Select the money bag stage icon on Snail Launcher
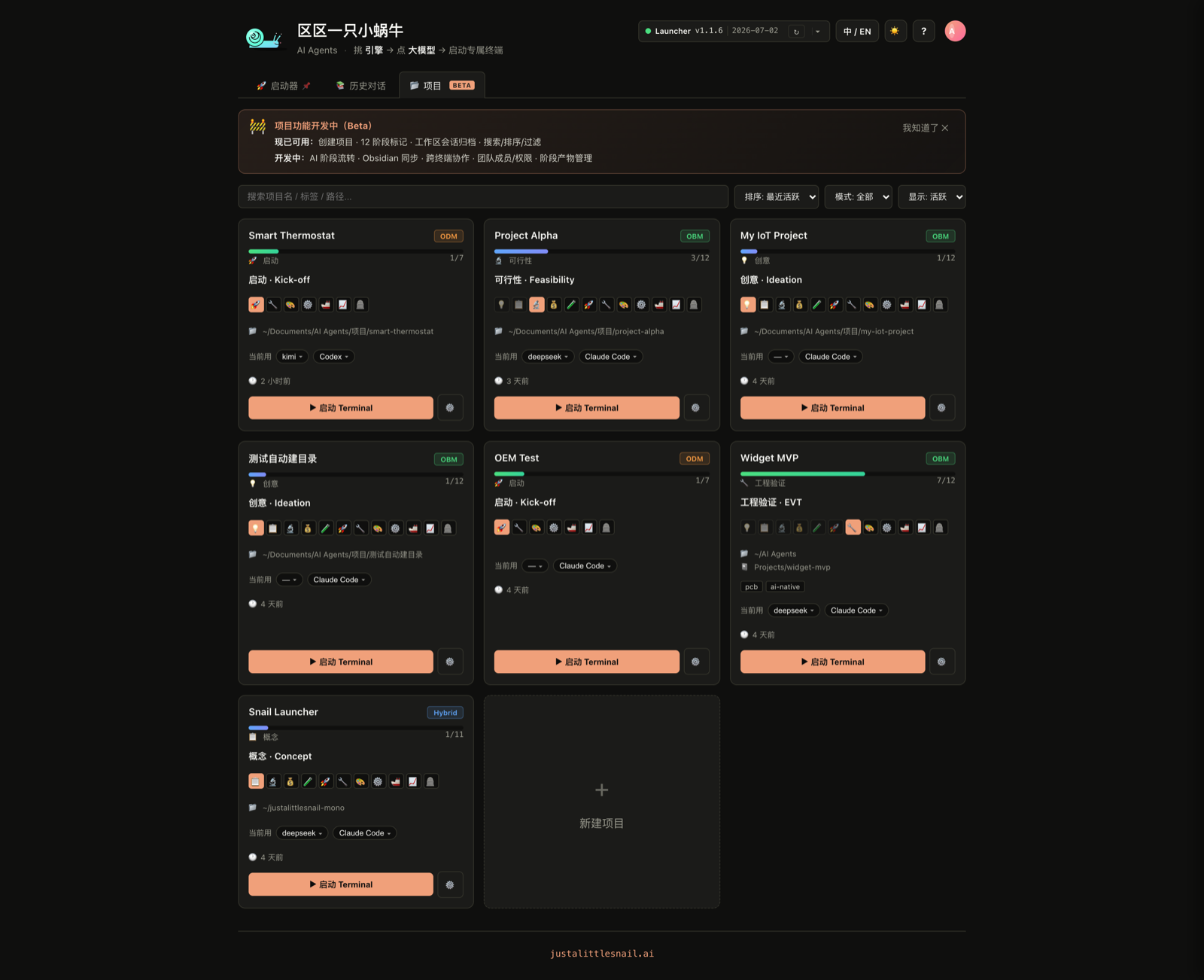1204x980 pixels. coord(290,781)
